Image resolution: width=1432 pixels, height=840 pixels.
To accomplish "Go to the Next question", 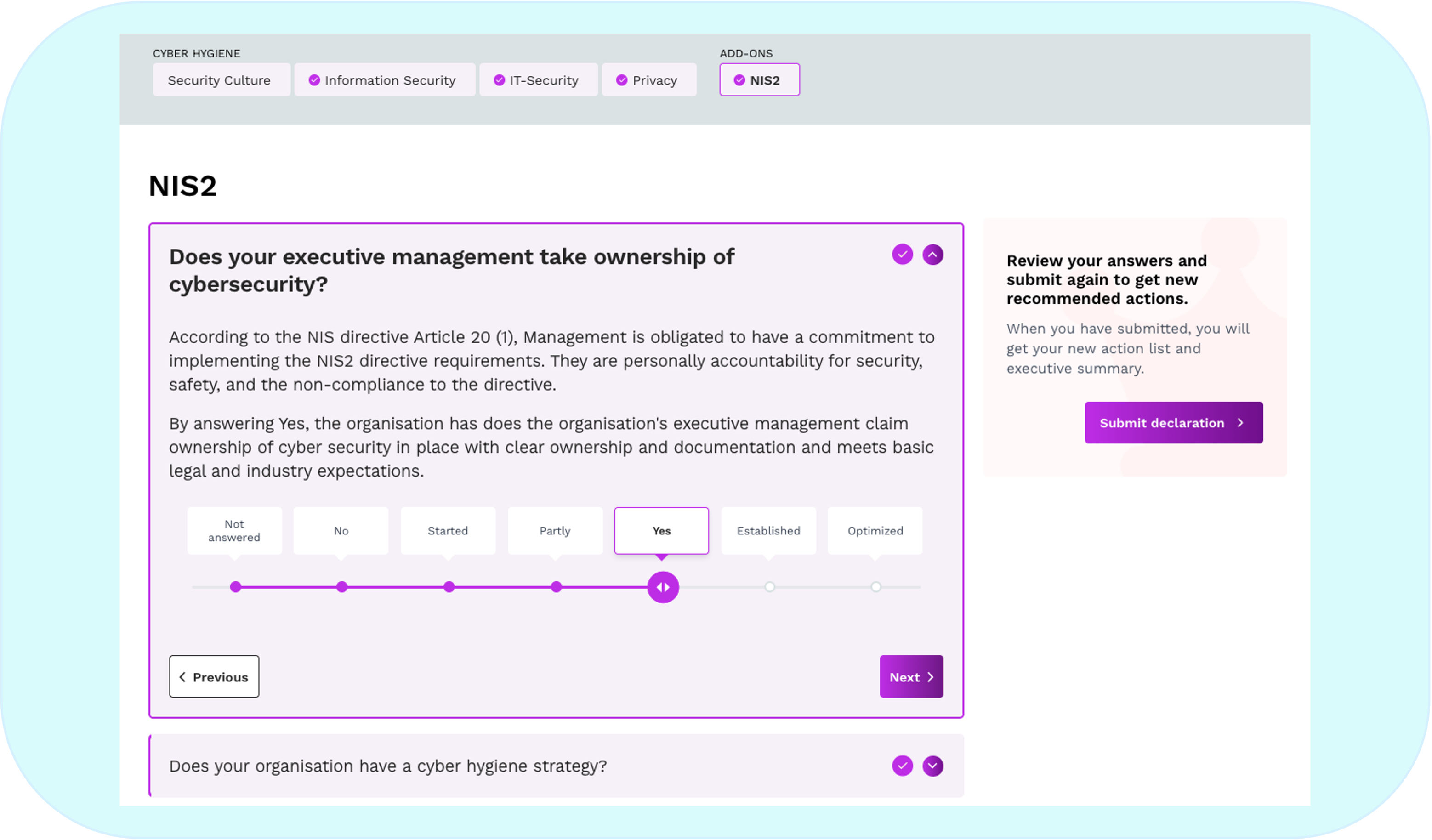I will pyautogui.click(x=911, y=677).
